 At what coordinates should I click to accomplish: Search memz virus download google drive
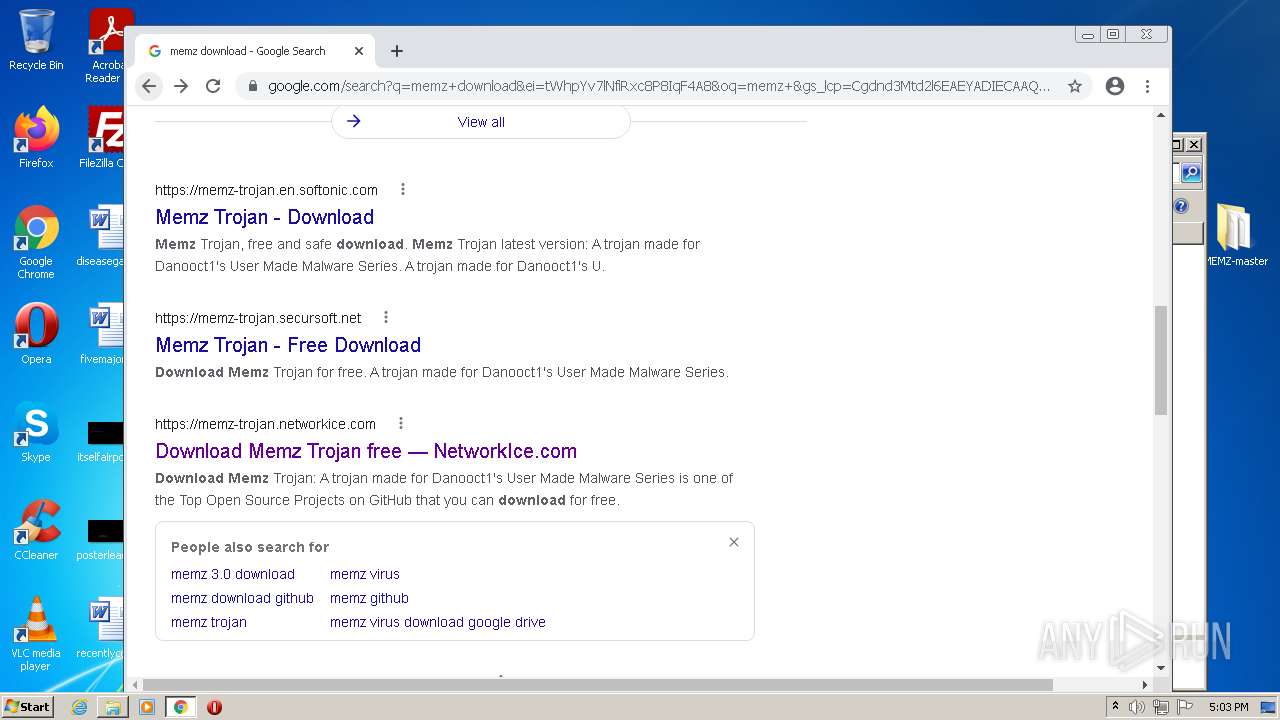438,622
